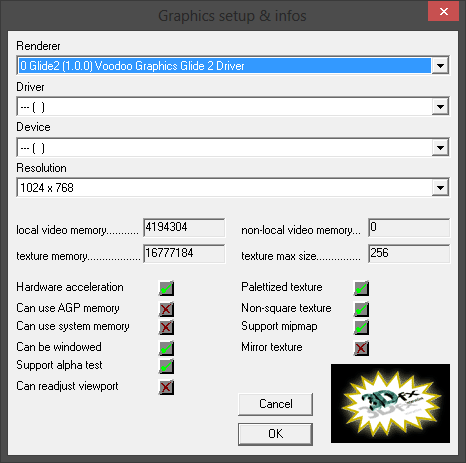Confirm settings with the OK button
The width and height of the screenshot is (466, 463).
click(x=275, y=434)
